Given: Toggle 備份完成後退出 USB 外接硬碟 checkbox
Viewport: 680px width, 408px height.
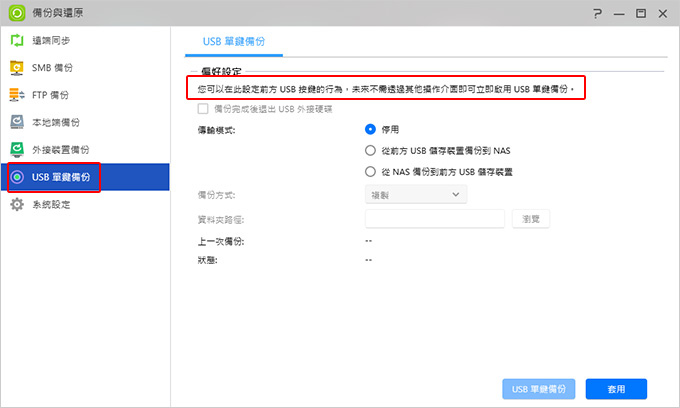Looking at the screenshot, I should pyautogui.click(x=203, y=109).
